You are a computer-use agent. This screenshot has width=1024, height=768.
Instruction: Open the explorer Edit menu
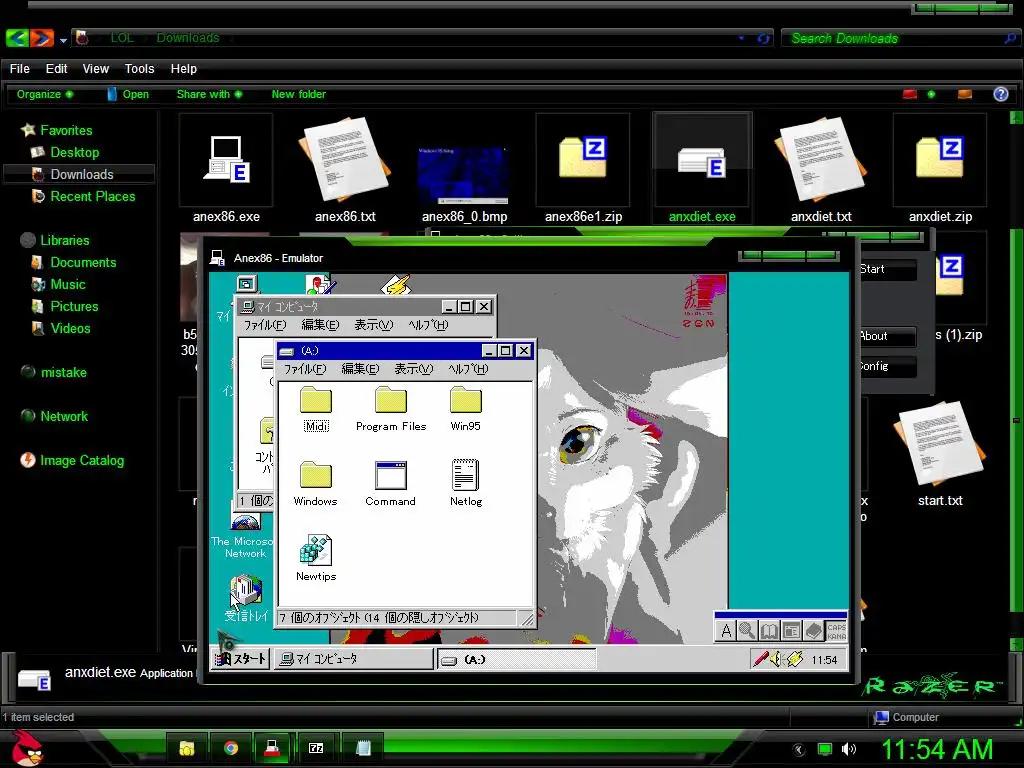click(56, 69)
